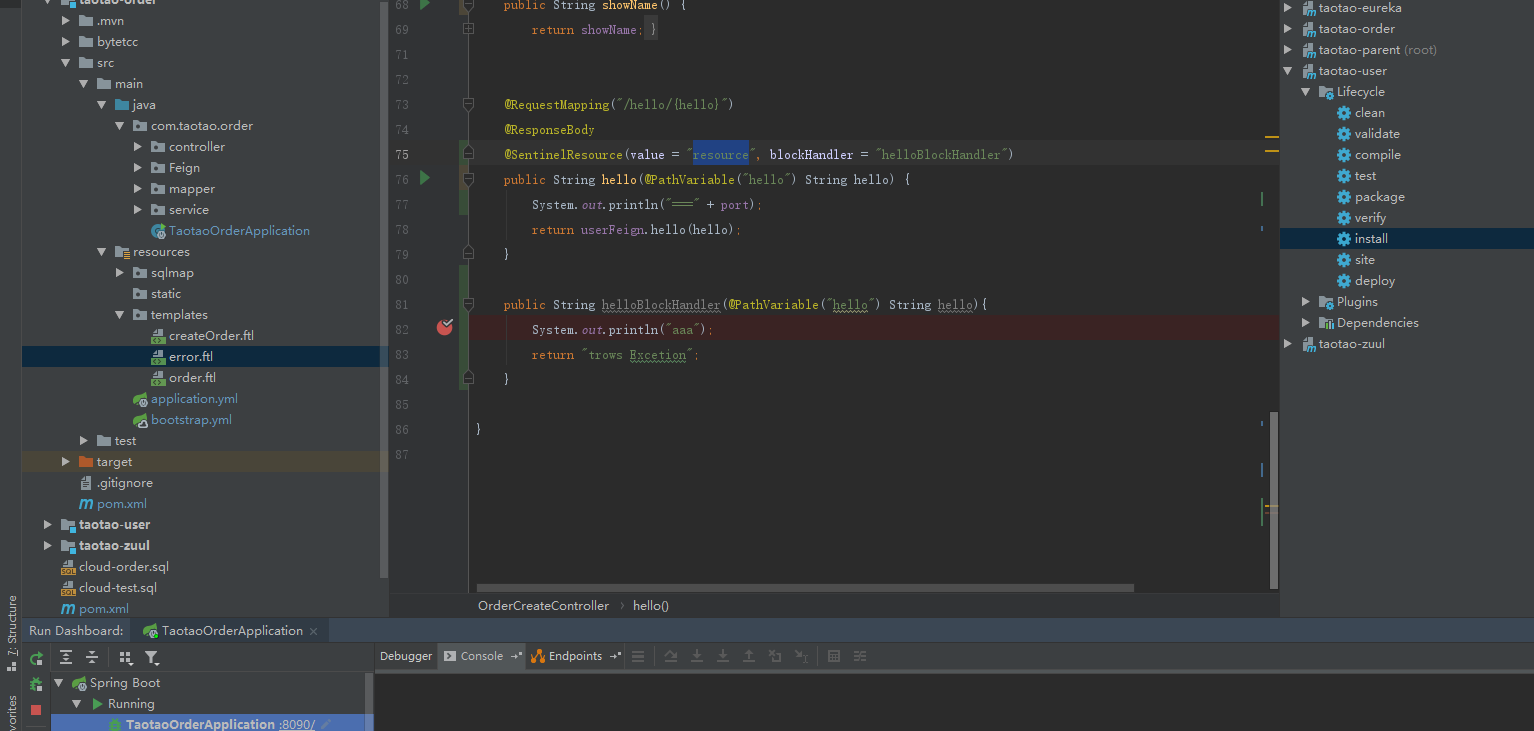1534x731 pixels.
Task: Open the filter icon in Run Dashboard
Action: click(x=151, y=657)
